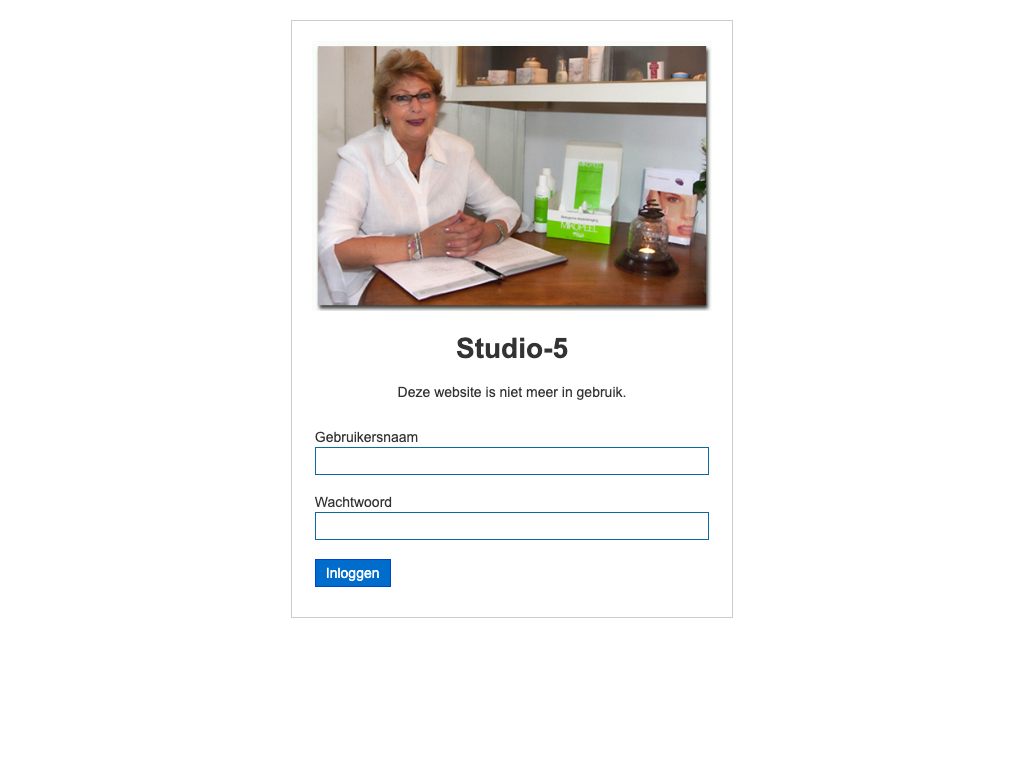Click the green Miropeel box in the photo
1024x768 pixels.
(x=583, y=195)
